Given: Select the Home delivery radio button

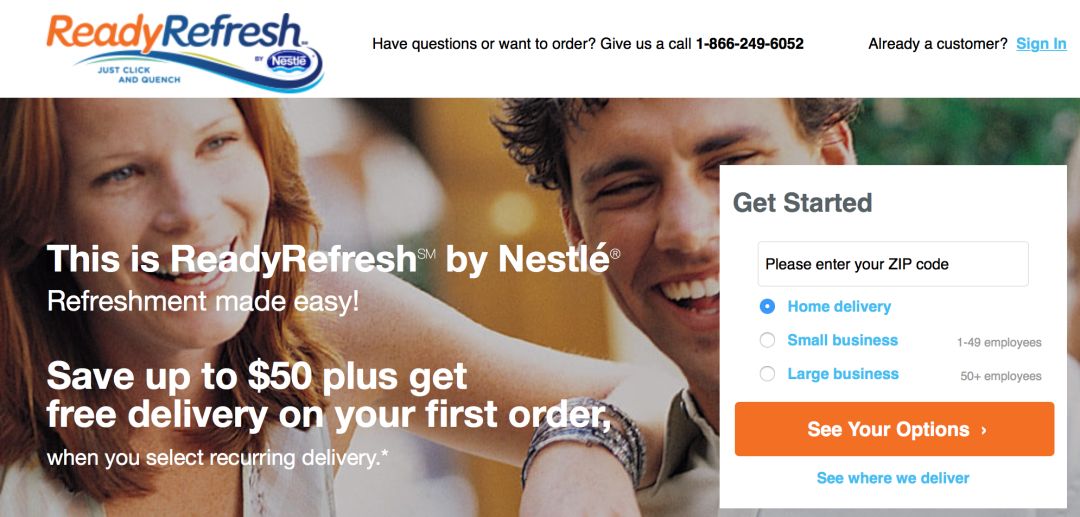Looking at the screenshot, I should (767, 306).
